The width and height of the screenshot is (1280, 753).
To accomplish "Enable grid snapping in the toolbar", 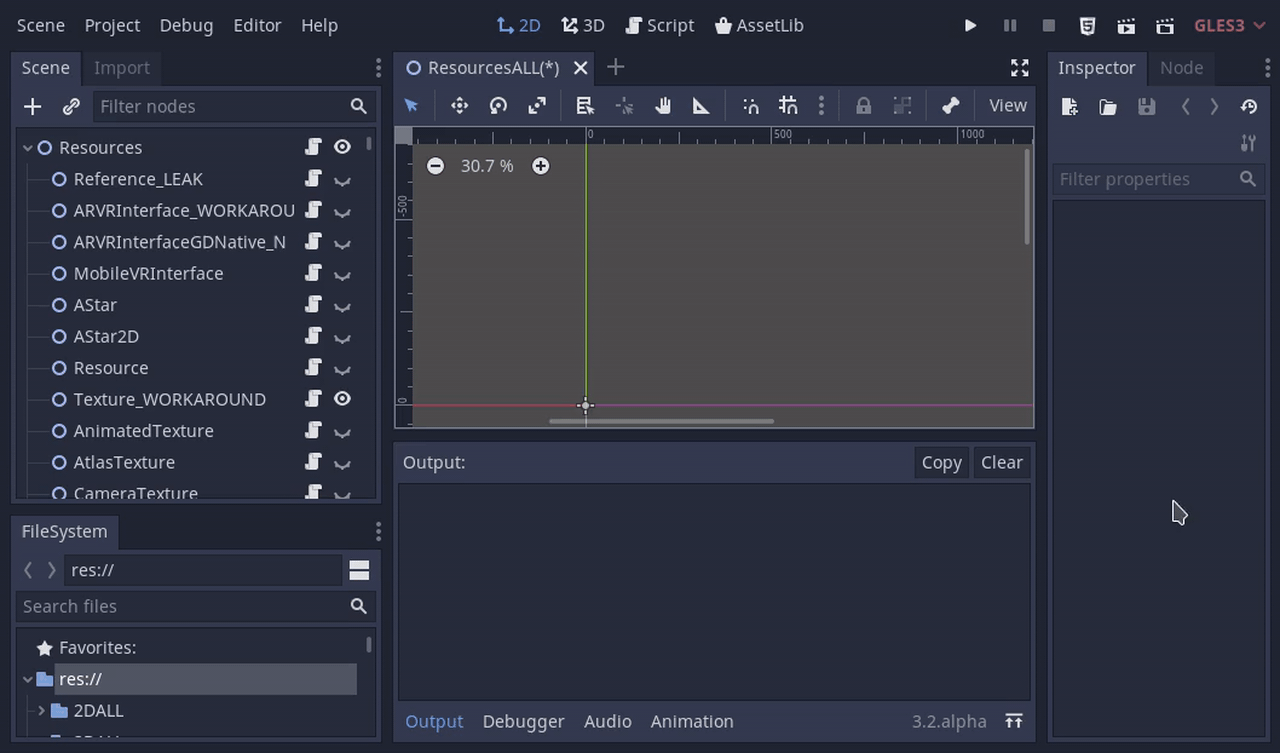I will click(787, 104).
